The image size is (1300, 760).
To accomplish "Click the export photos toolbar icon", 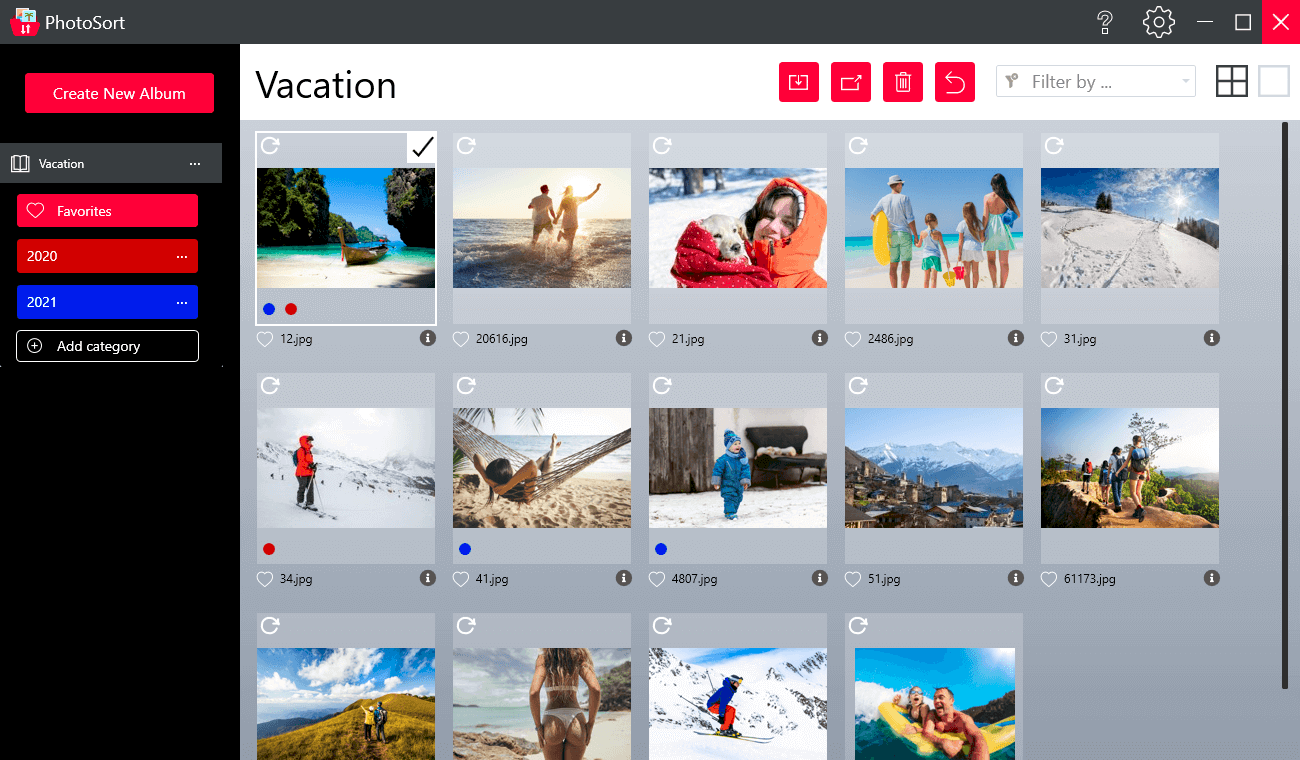I will [851, 82].
